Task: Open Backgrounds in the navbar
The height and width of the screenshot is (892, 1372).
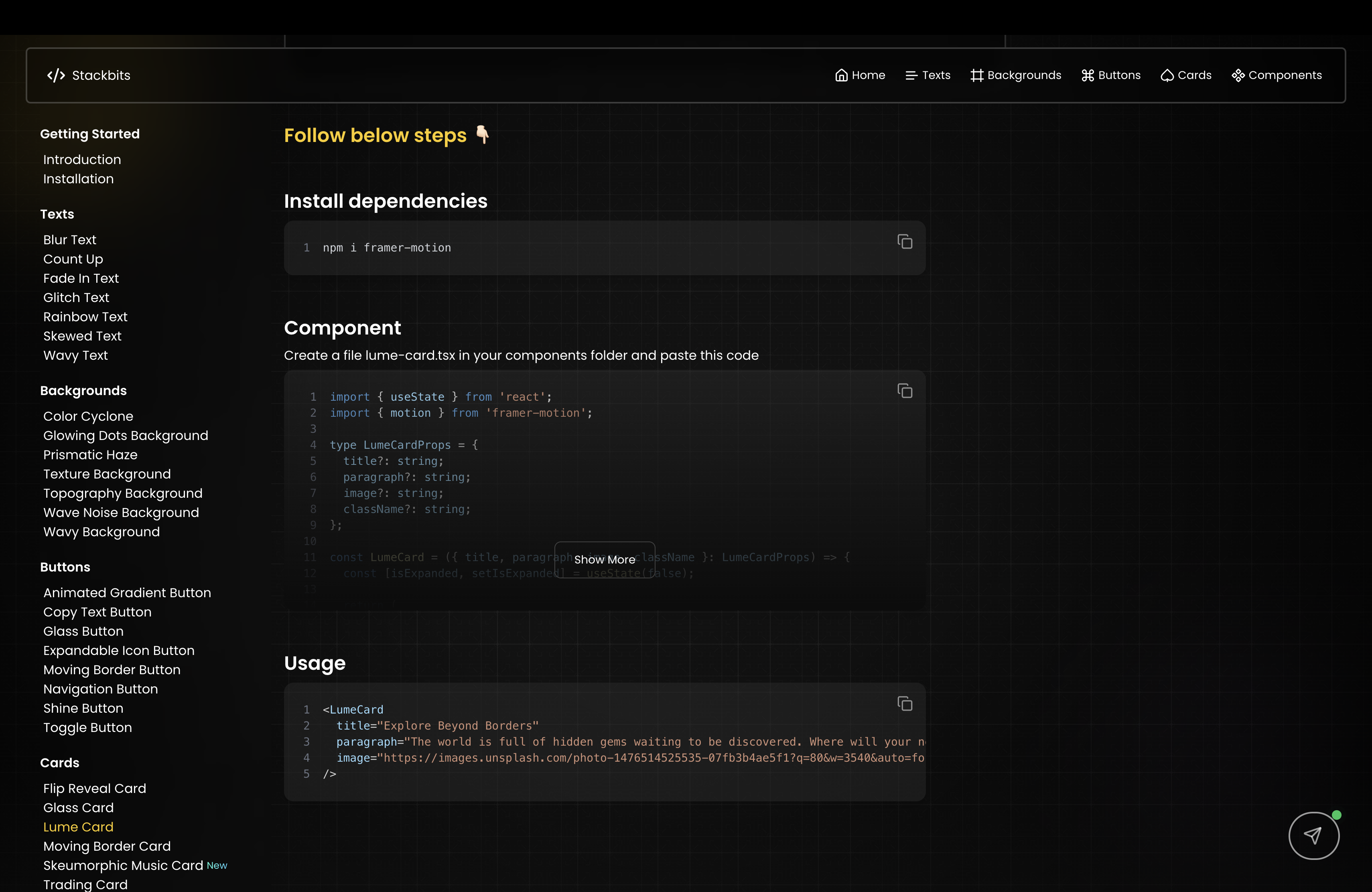Action: point(1016,75)
